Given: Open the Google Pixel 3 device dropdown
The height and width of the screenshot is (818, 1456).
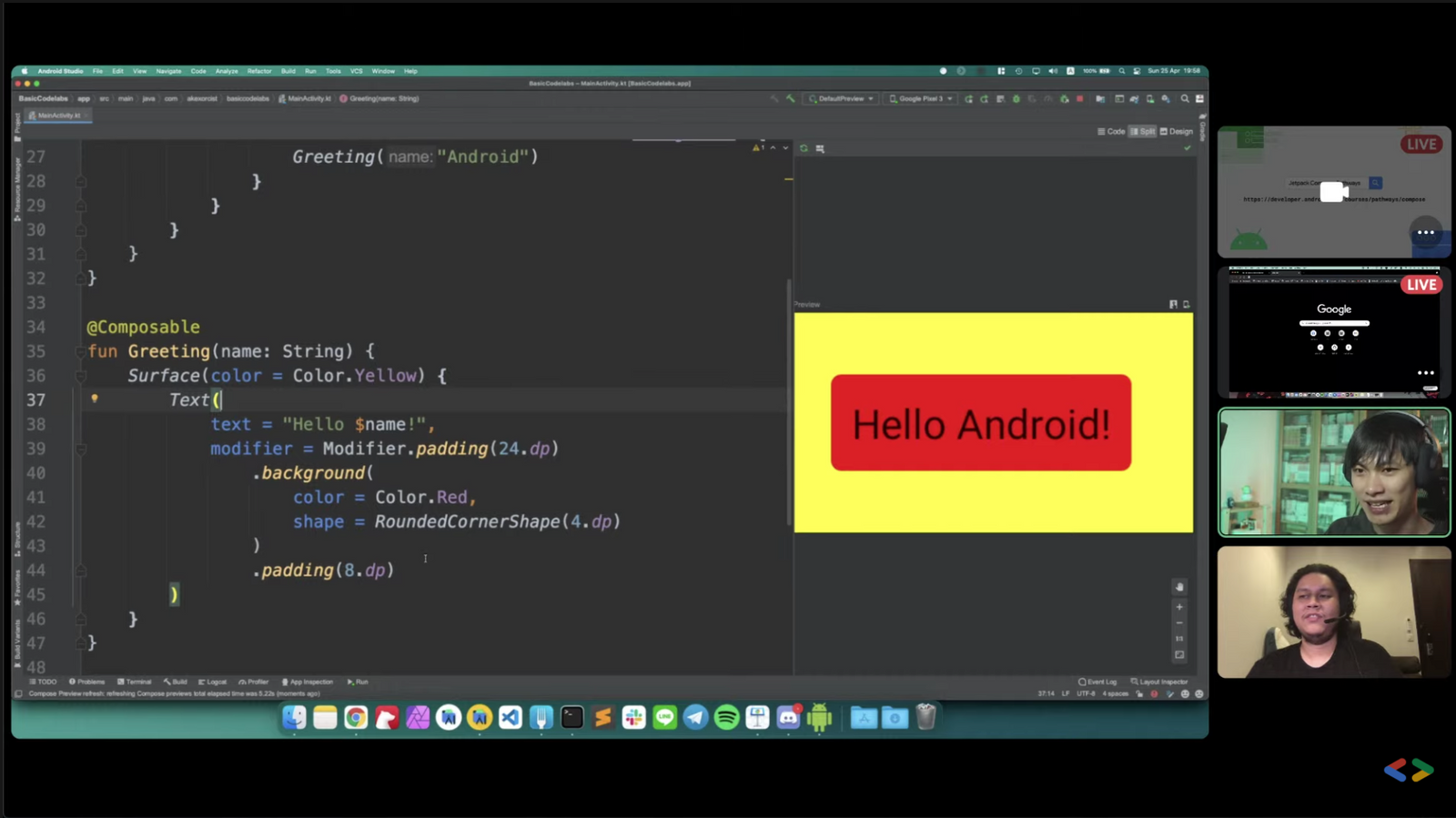Looking at the screenshot, I should tap(921, 98).
